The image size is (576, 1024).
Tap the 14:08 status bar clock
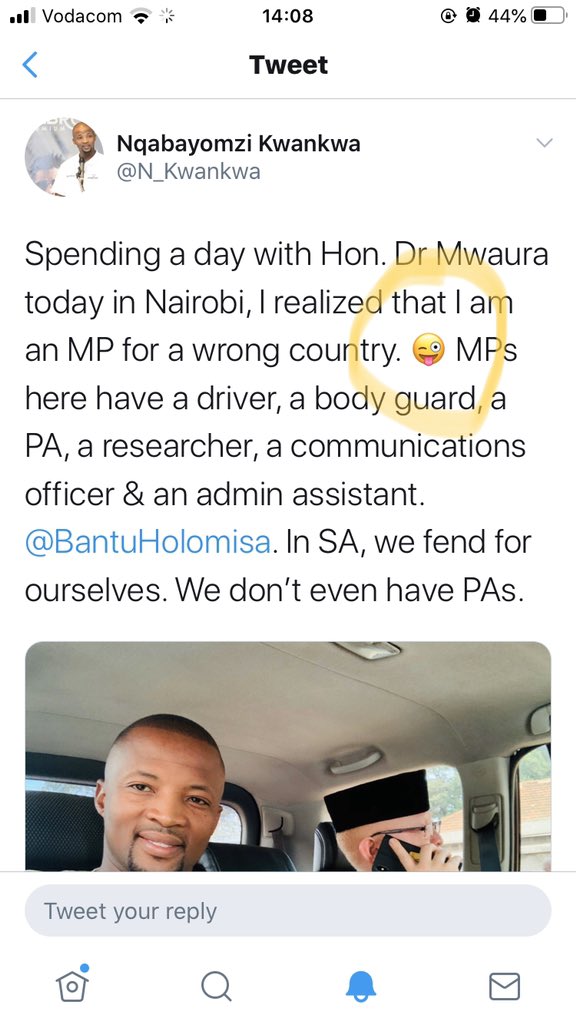pyautogui.click(x=287, y=16)
